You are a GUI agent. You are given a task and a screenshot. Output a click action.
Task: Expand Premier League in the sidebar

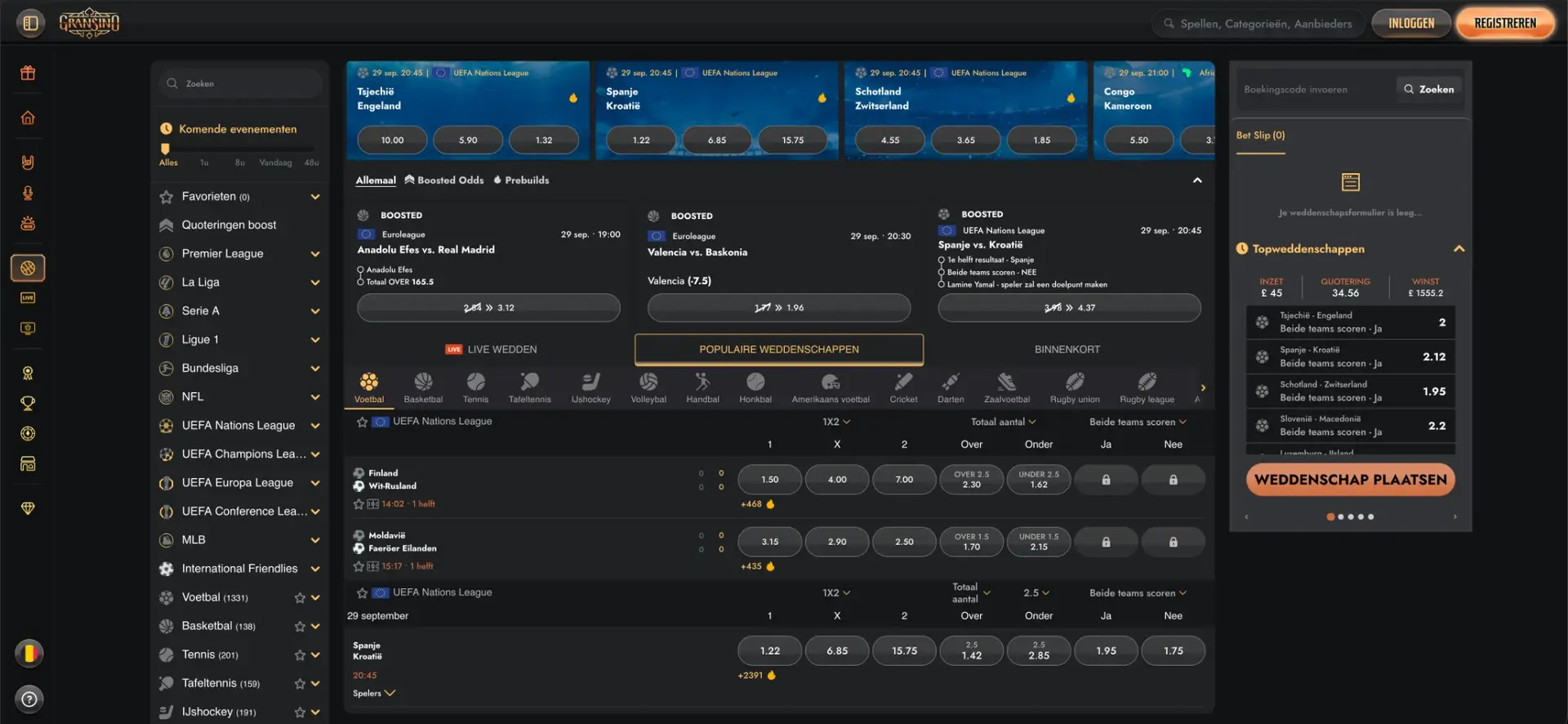click(315, 254)
